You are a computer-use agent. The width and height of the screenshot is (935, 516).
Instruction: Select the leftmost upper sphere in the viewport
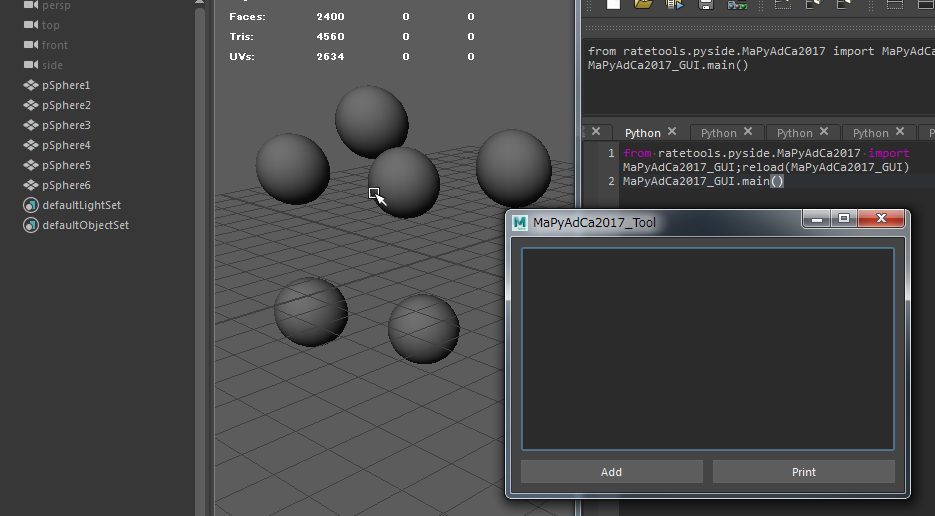(292, 169)
